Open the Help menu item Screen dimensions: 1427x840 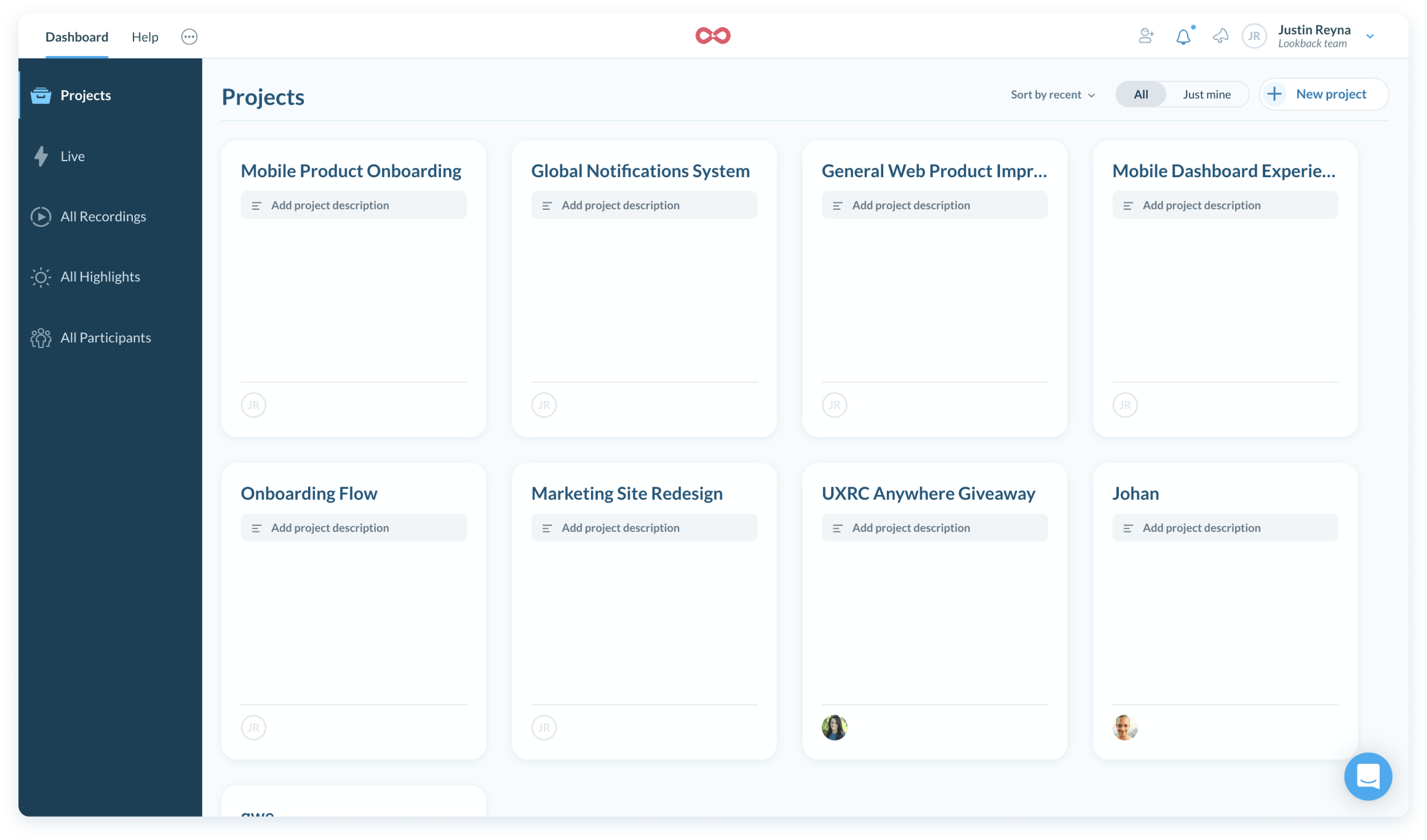(145, 36)
